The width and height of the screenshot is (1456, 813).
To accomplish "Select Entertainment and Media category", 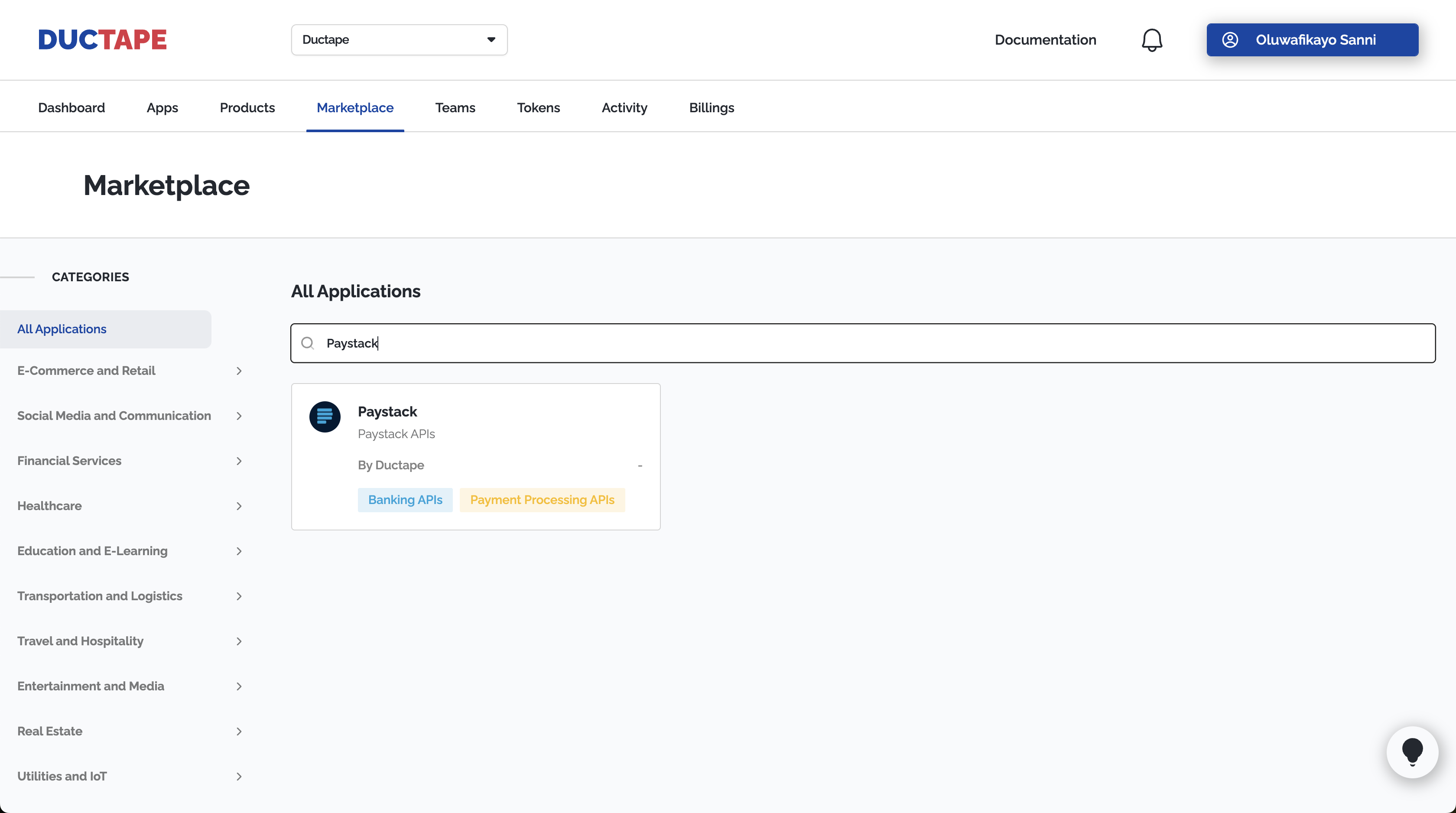I will click(x=91, y=686).
